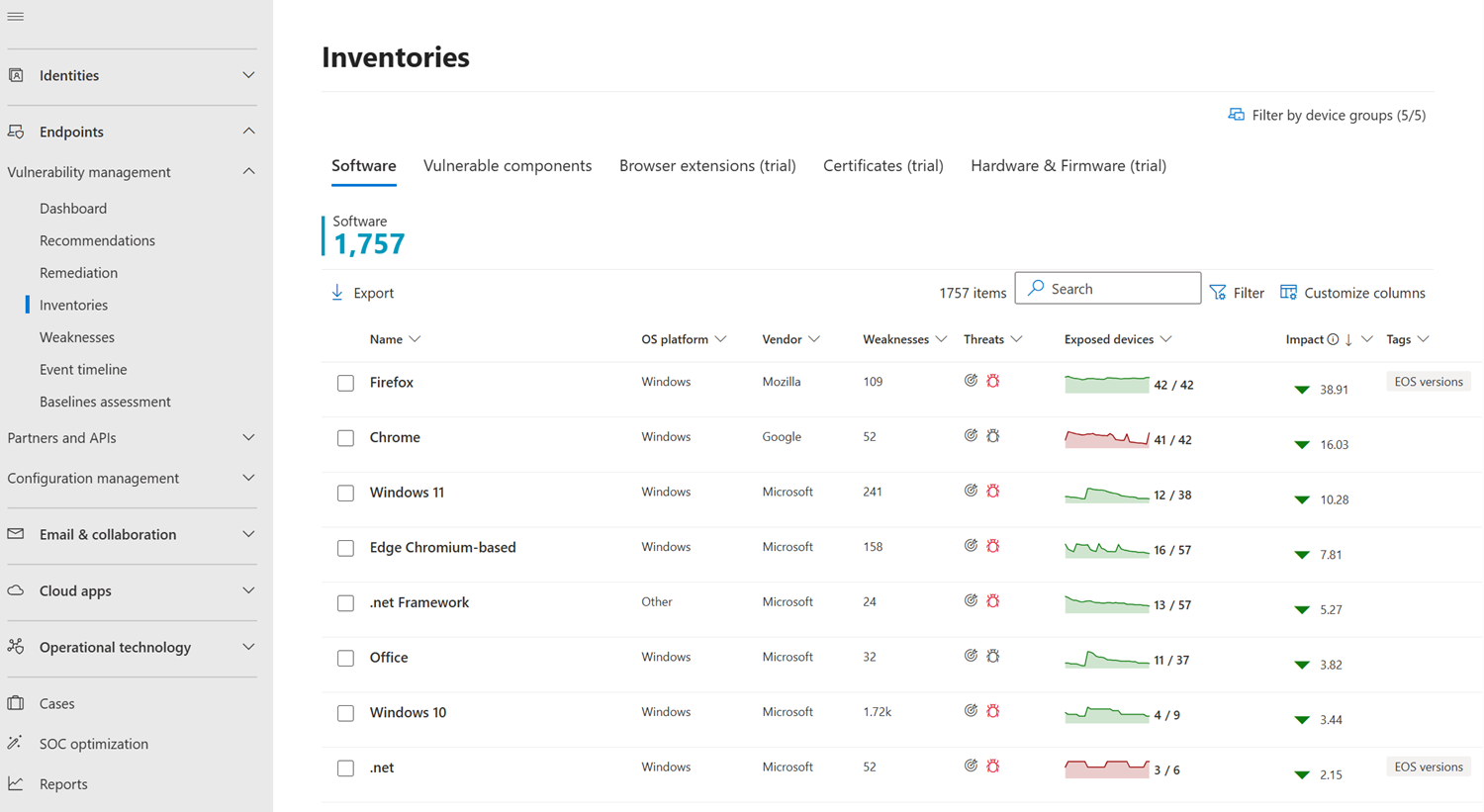Open the Baselines assessment link
The width and height of the screenshot is (1484, 812).
tap(105, 402)
